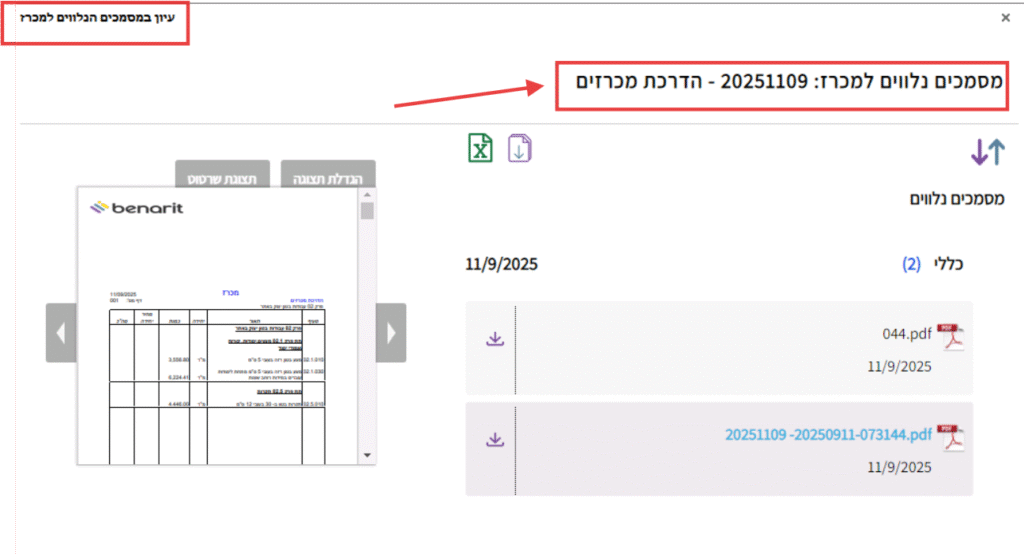
Task: Download the 044.pdf file using its download icon
Action: [494, 339]
